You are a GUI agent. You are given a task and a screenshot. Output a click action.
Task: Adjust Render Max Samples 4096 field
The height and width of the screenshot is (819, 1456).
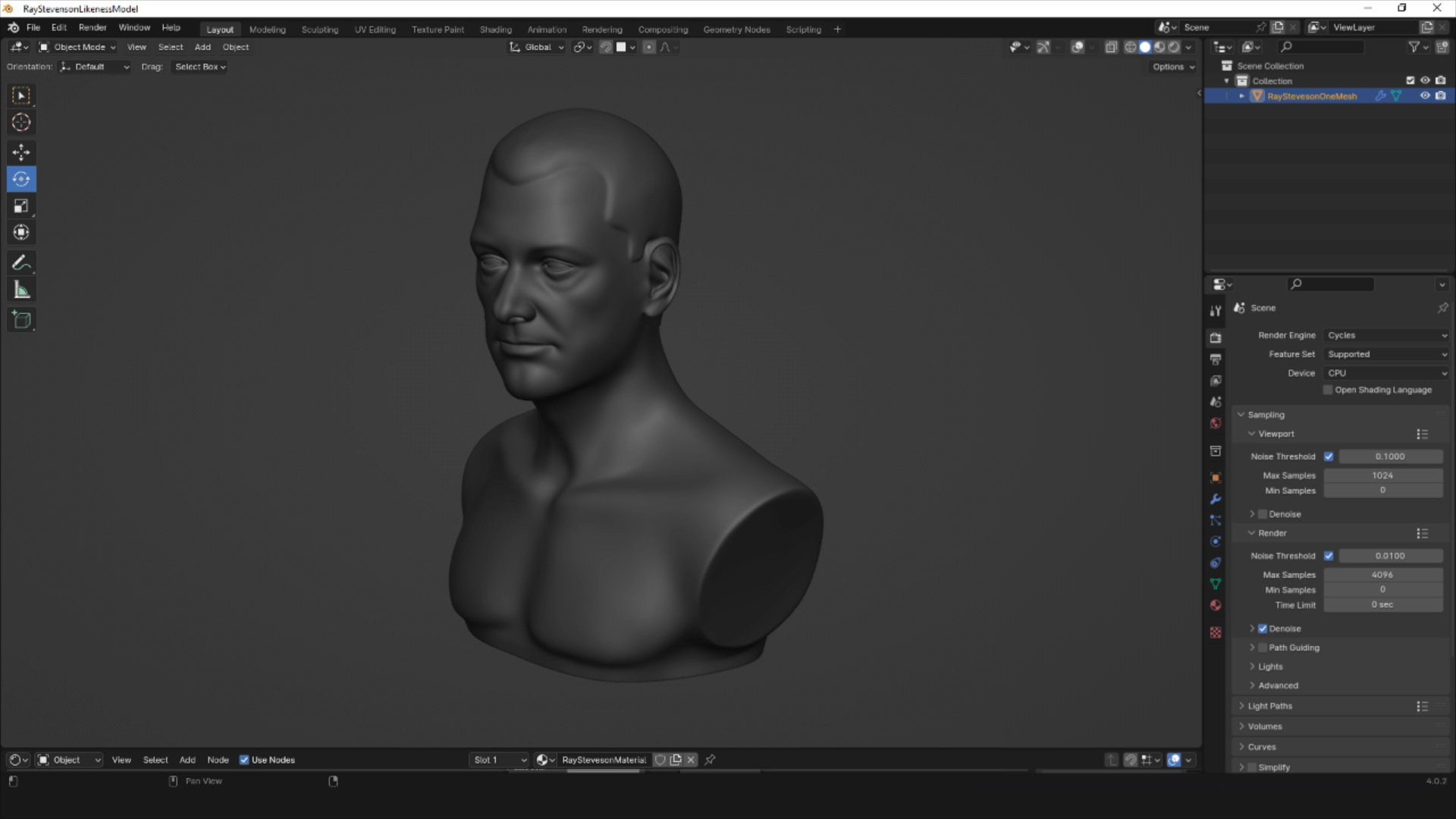pos(1383,575)
